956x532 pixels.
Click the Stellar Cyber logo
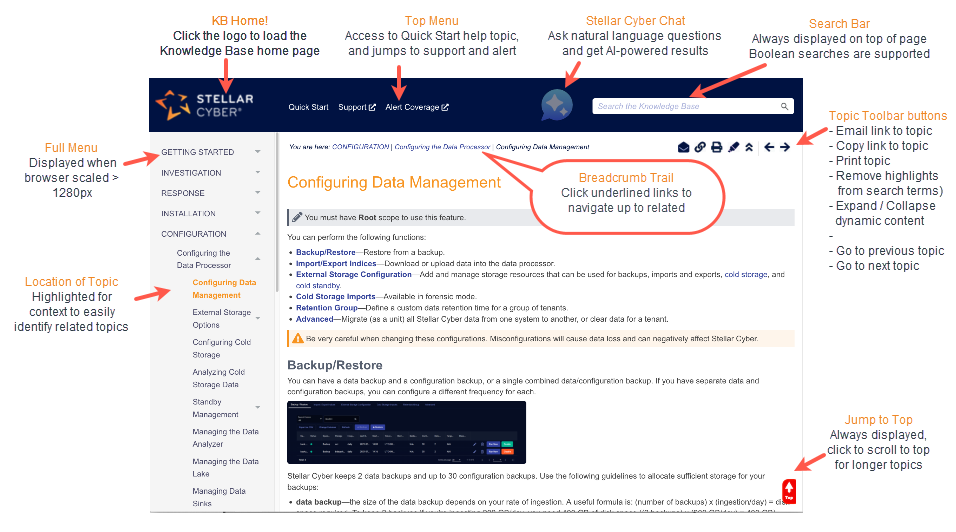point(205,105)
